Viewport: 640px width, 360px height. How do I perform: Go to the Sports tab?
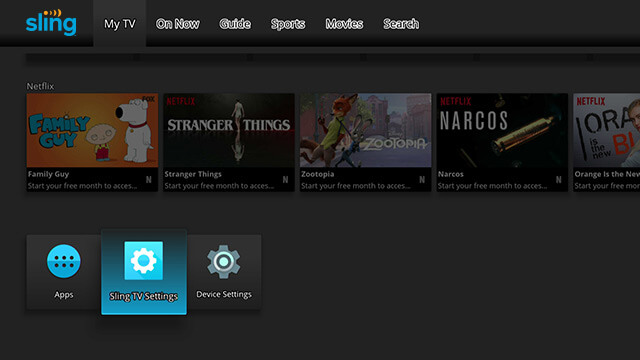pyautogui.click(x=288, y=24)
